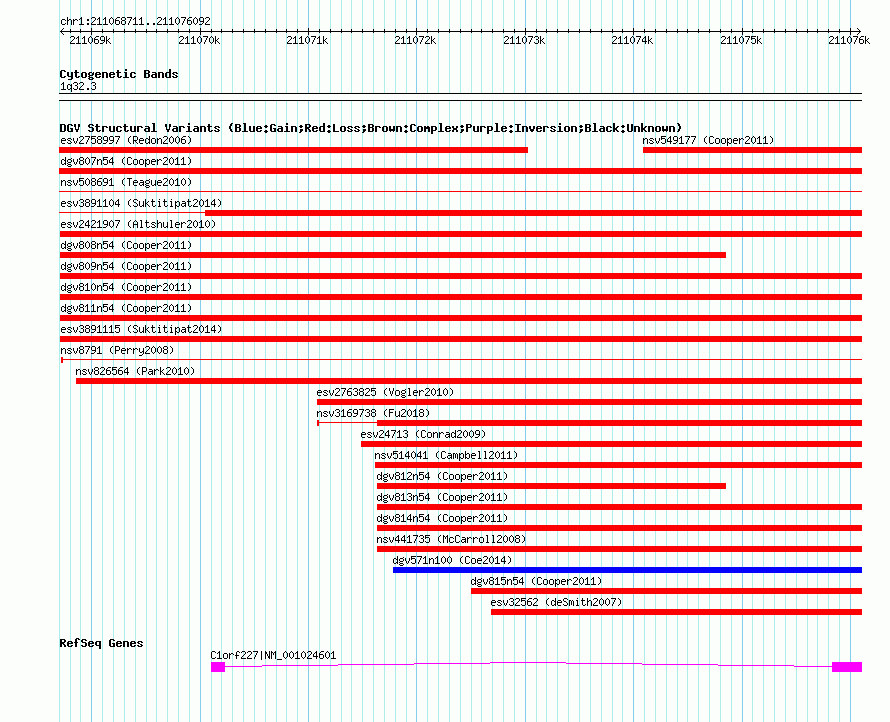Viewport: 890px width, 722px height.
Task: Click dgv571n100 (Coe2014) label
Action: point(452,560)
